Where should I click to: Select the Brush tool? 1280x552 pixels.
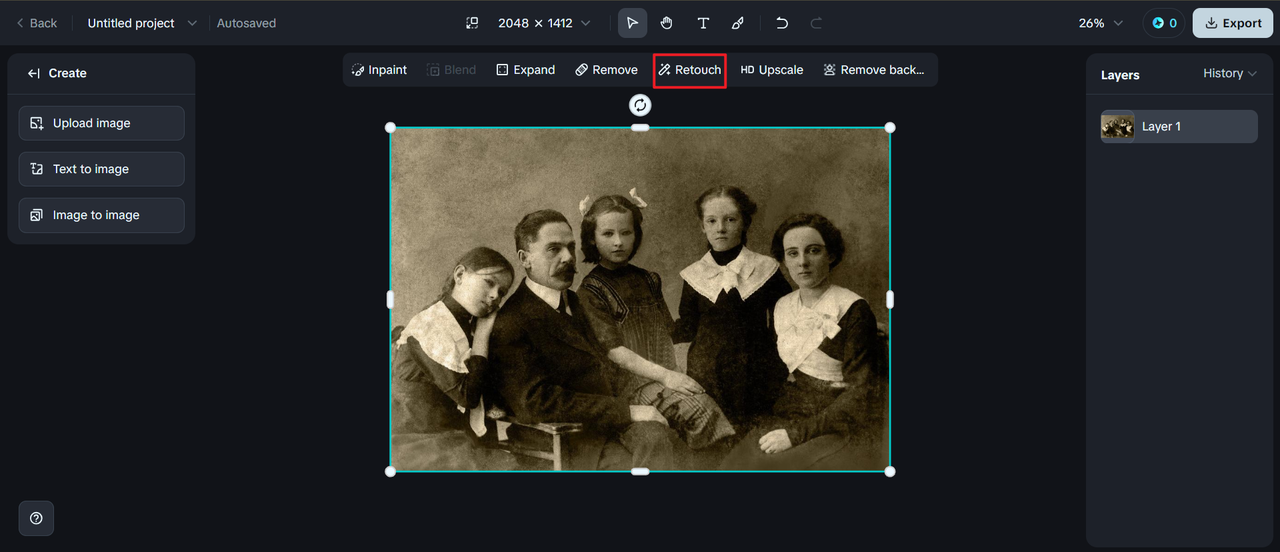point(738,23)
